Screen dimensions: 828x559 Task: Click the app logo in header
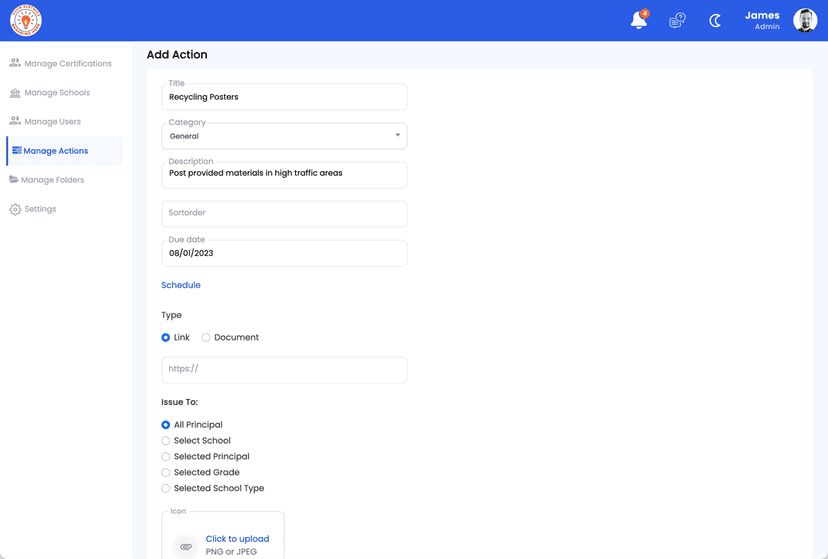coord(26,21)
